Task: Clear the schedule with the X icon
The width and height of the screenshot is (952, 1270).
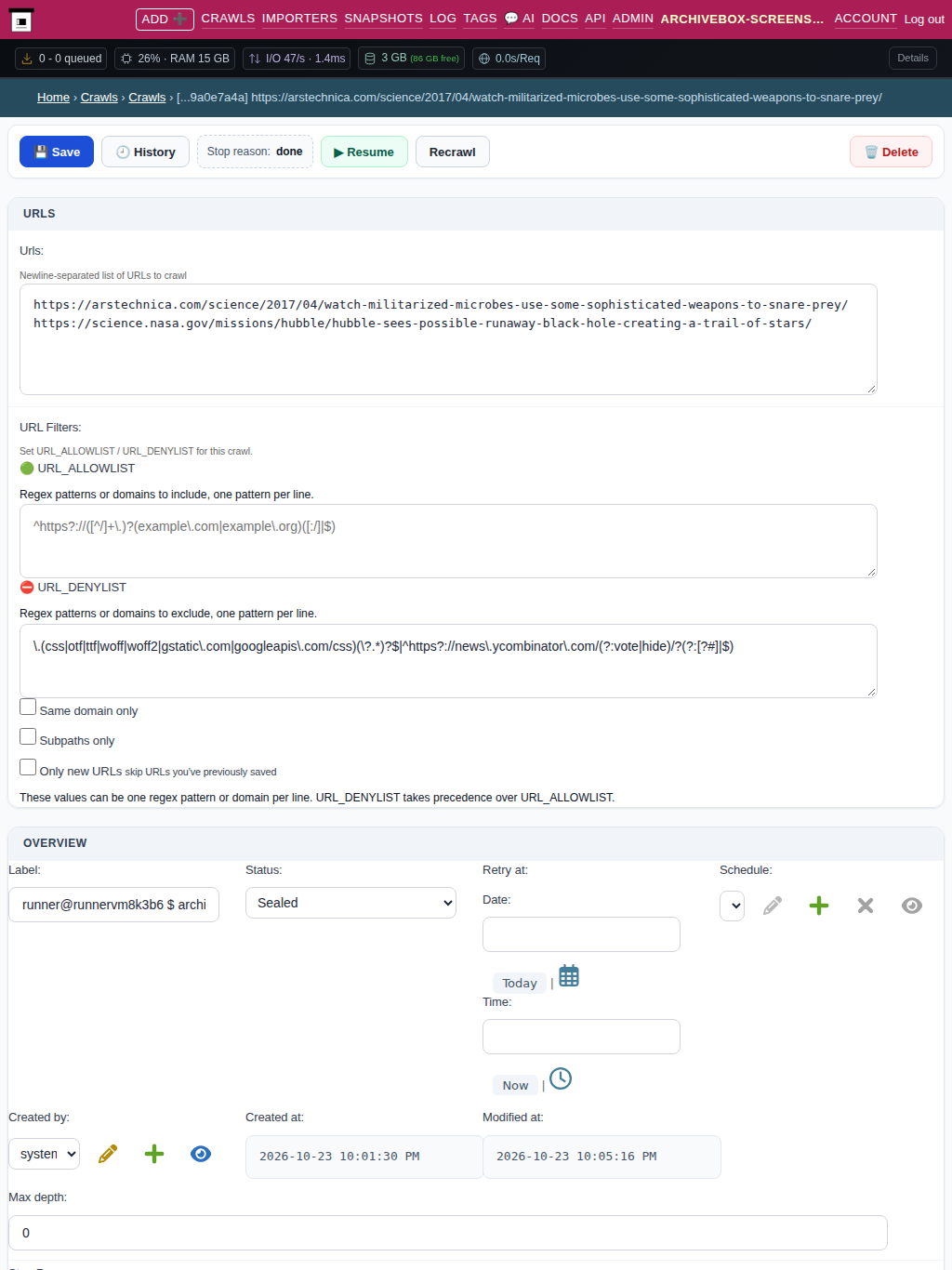Action: 866,906
